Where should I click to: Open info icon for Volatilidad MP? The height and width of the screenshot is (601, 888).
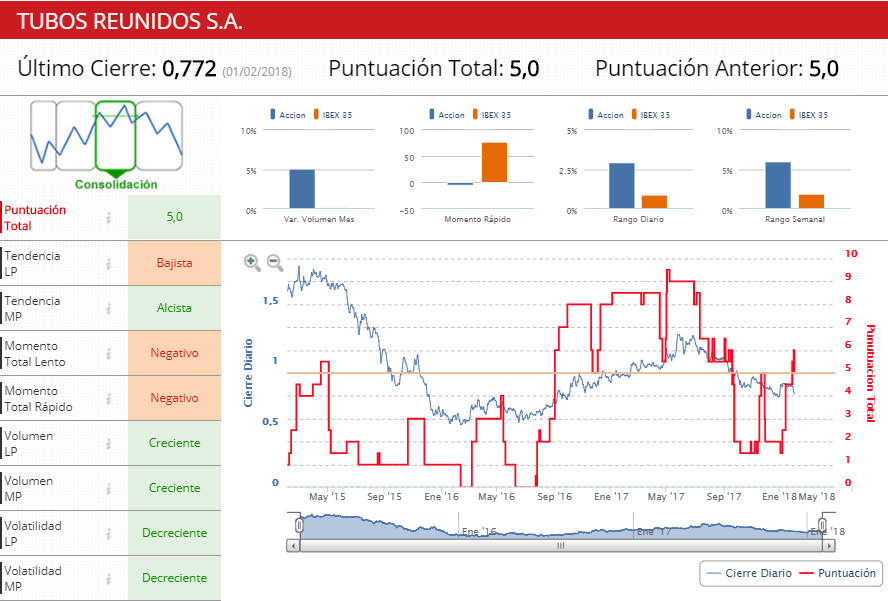coord(108,578)
